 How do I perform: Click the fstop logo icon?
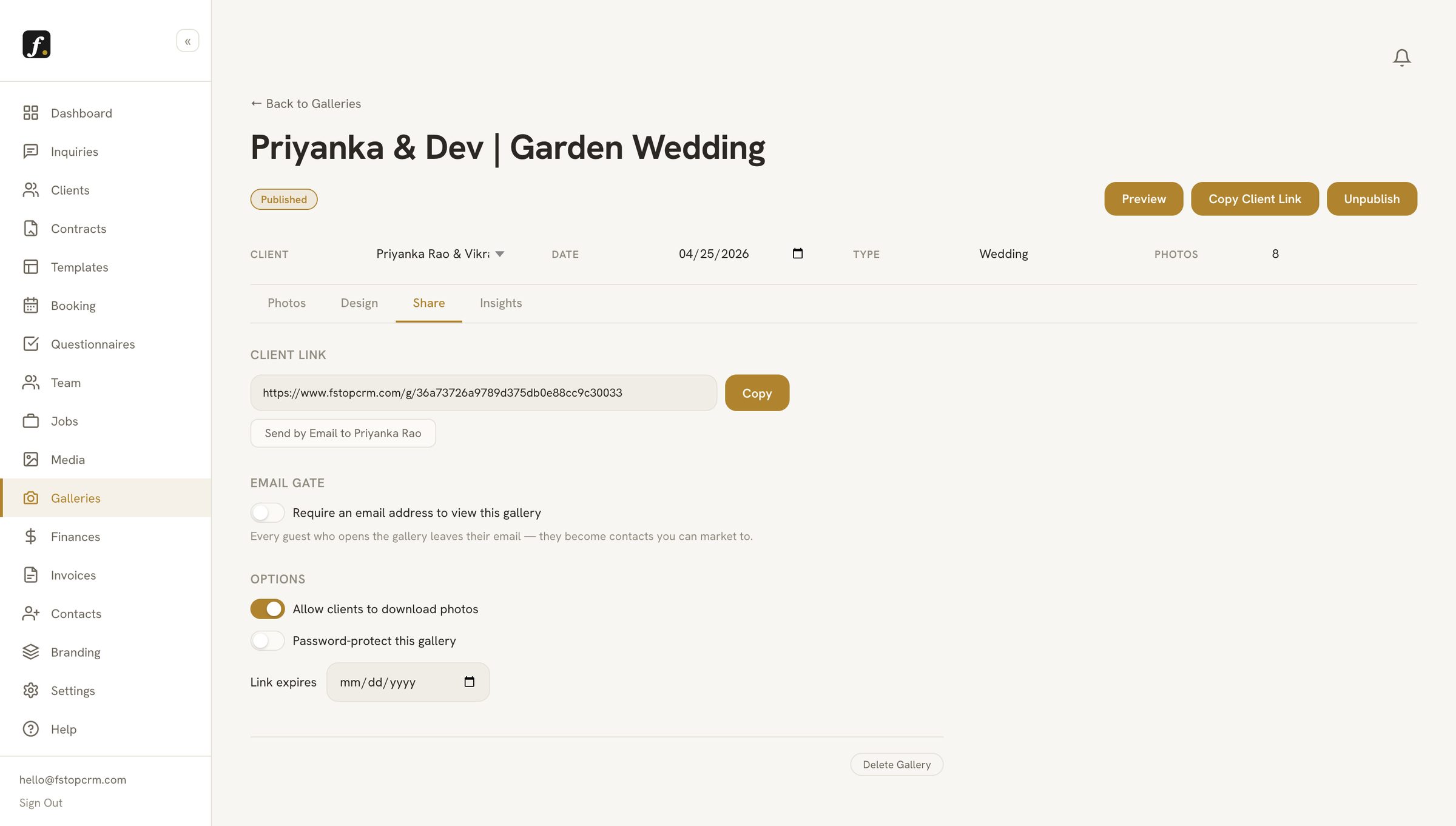tap(36, 44)
